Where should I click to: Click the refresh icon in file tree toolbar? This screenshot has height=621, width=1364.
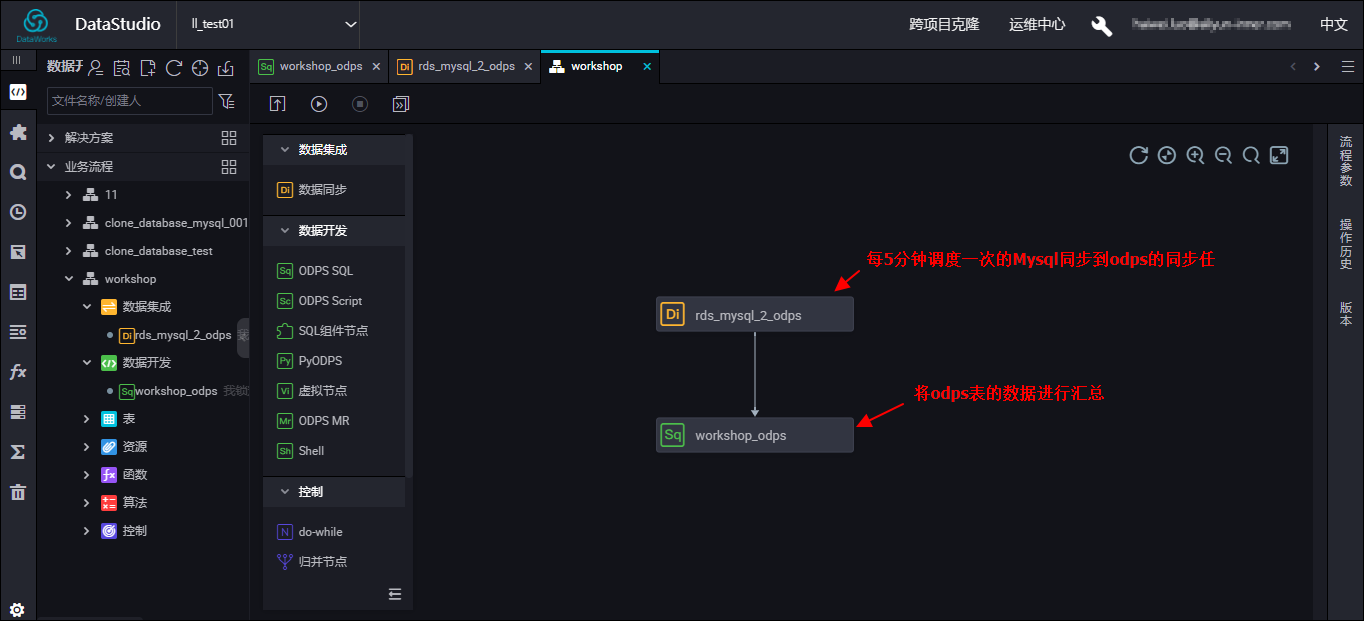pyautogui.click(x=174, y=68)
